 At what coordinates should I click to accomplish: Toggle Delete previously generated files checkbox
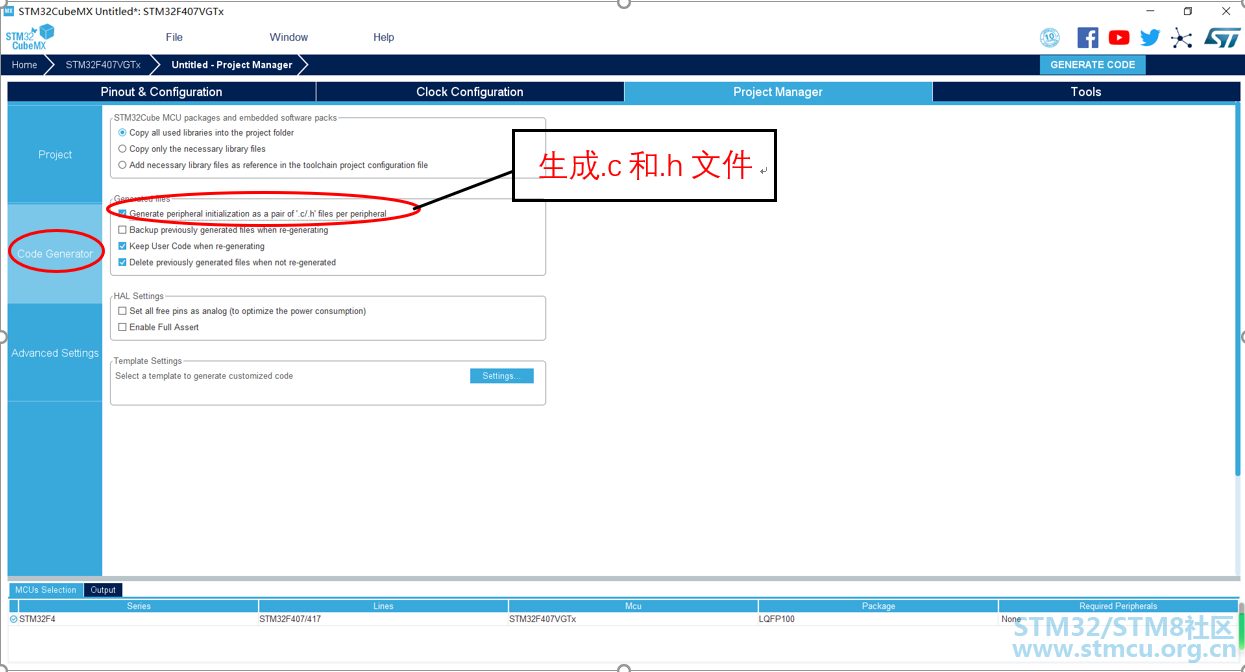tap(122, 262)
